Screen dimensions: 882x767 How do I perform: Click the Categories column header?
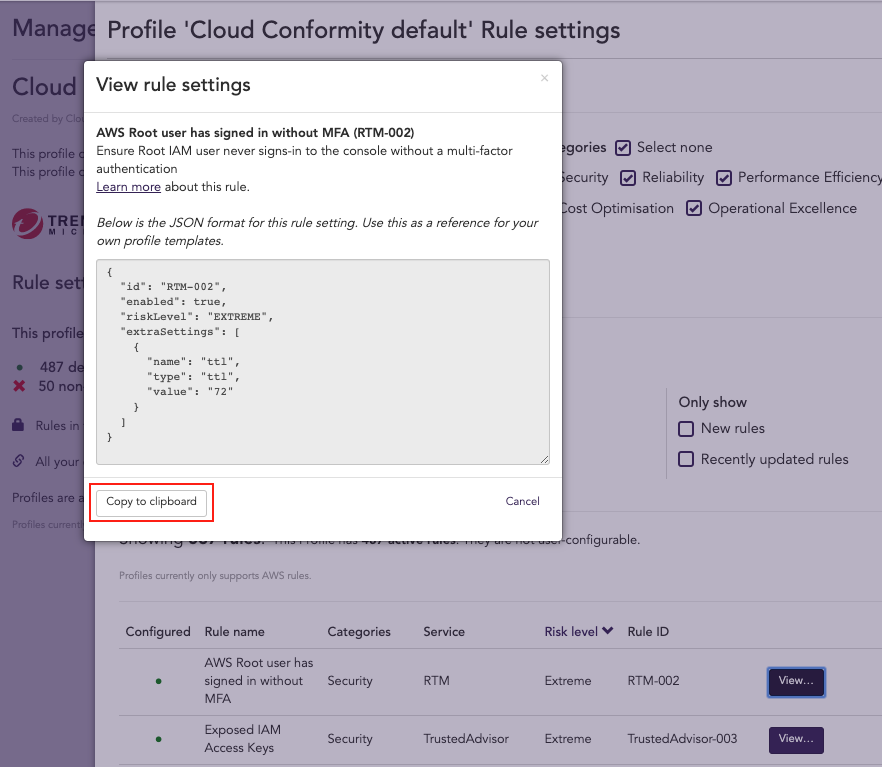tap(359, 631)
